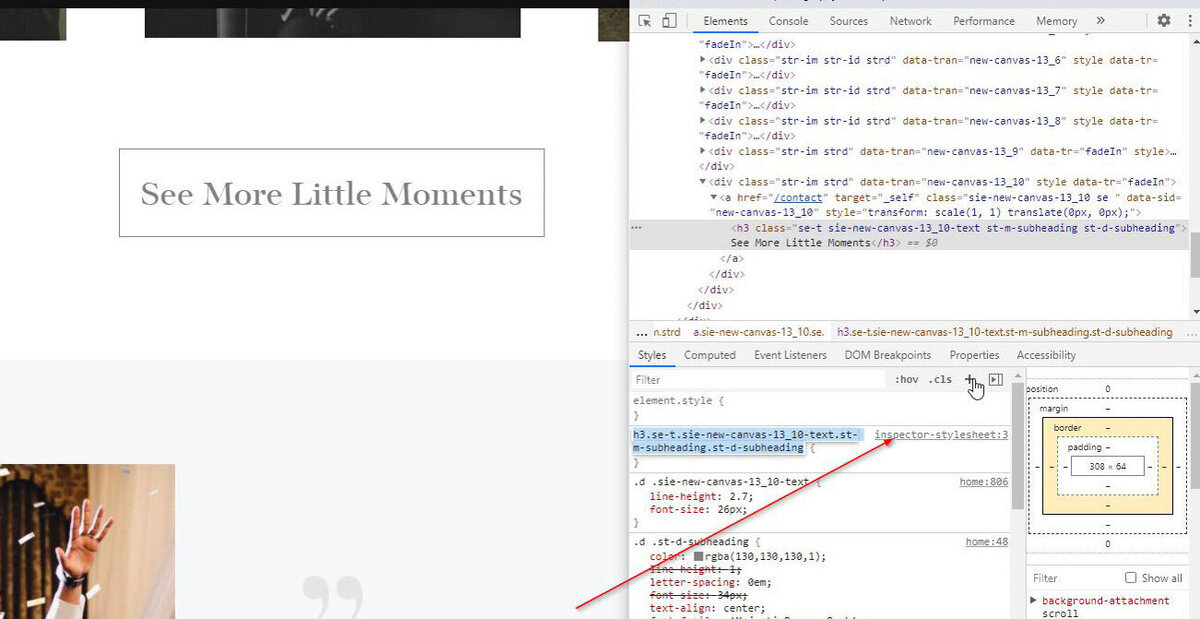Screen dimensions: 1200x619
Task: Click the highlighted h3.se-t selector text
Action: pos(746,441)
